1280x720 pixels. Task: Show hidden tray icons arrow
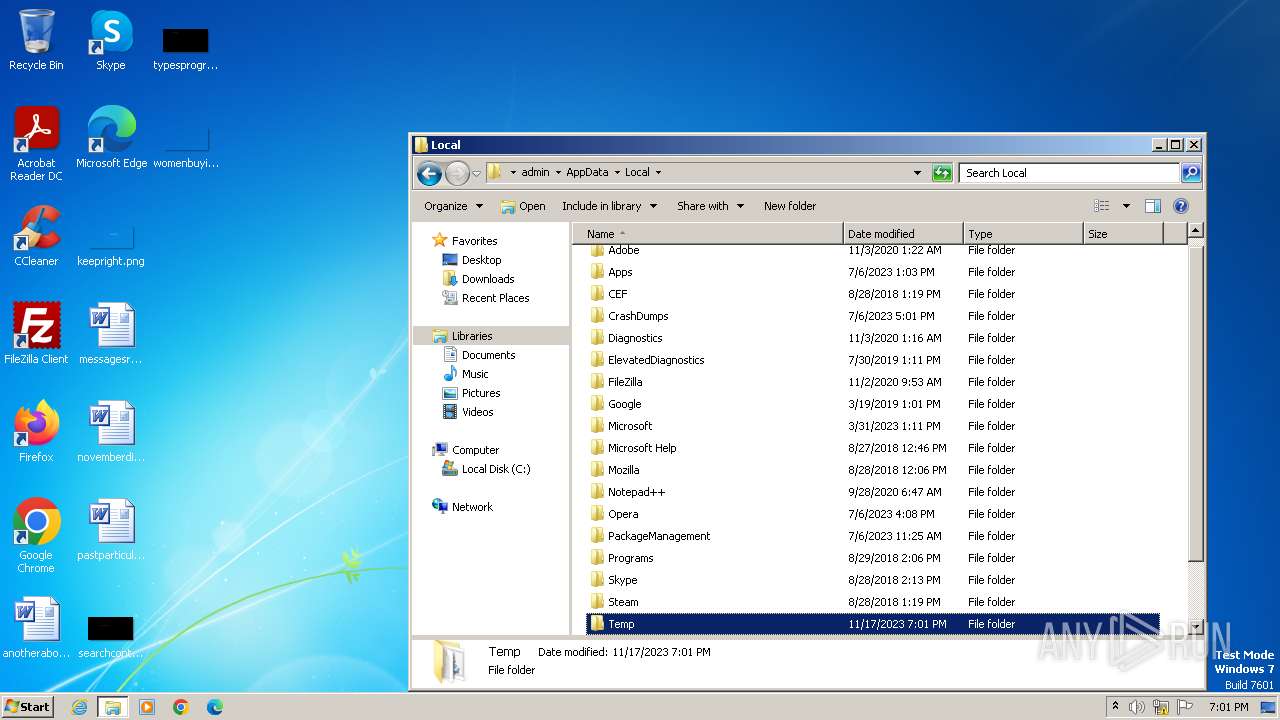(1115, 707)
